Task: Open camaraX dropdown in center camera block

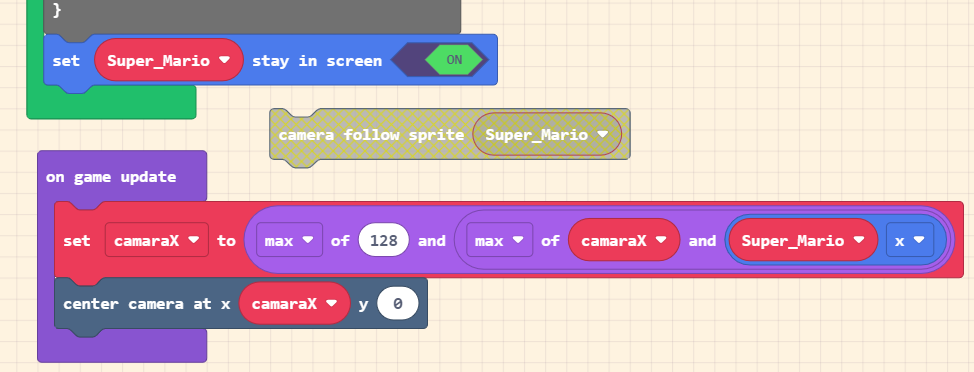Action: pyautogui.click(x=294, y=304)
